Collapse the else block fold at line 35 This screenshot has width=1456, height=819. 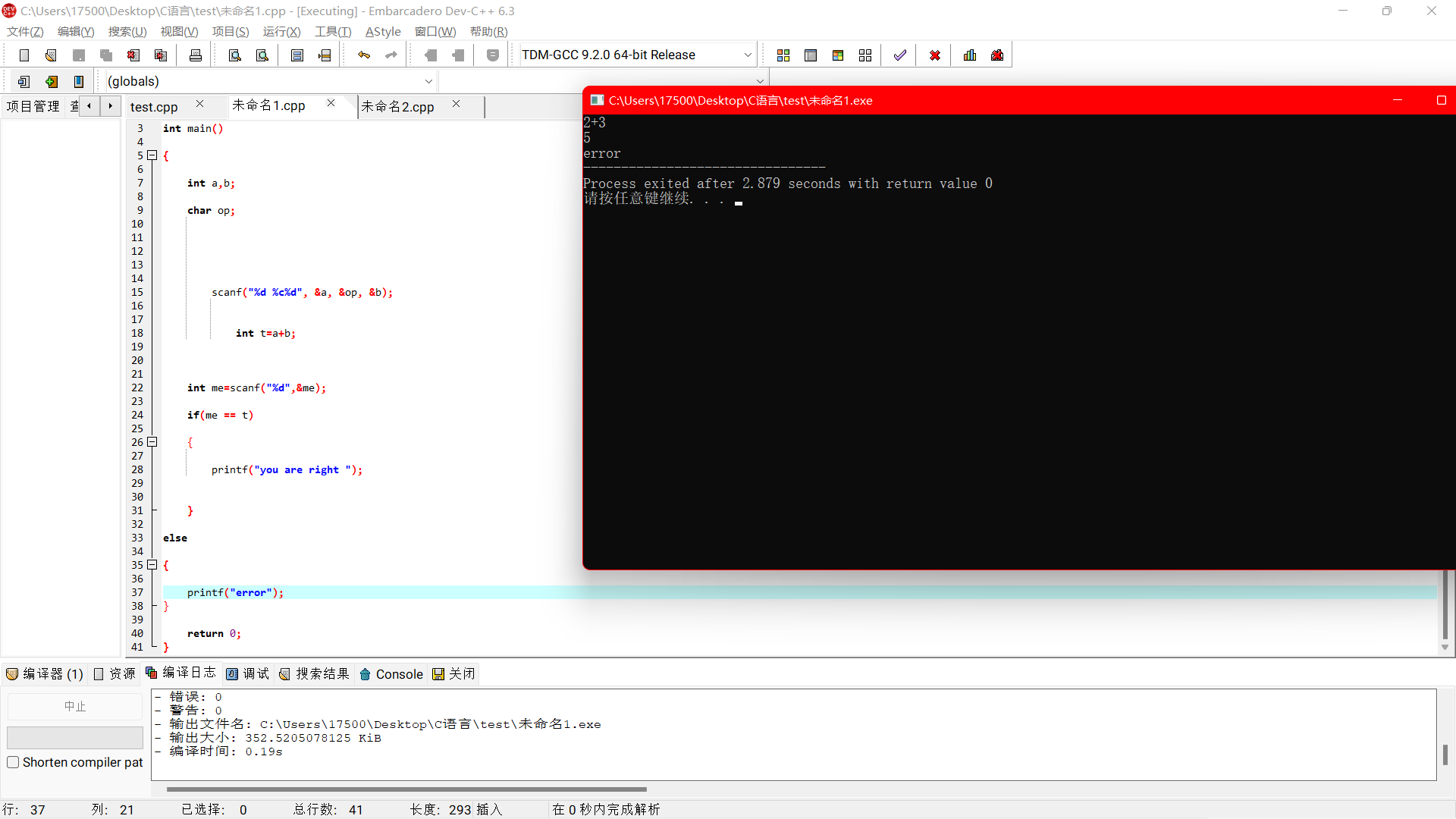pyautogui.click(x=152, y=565)
